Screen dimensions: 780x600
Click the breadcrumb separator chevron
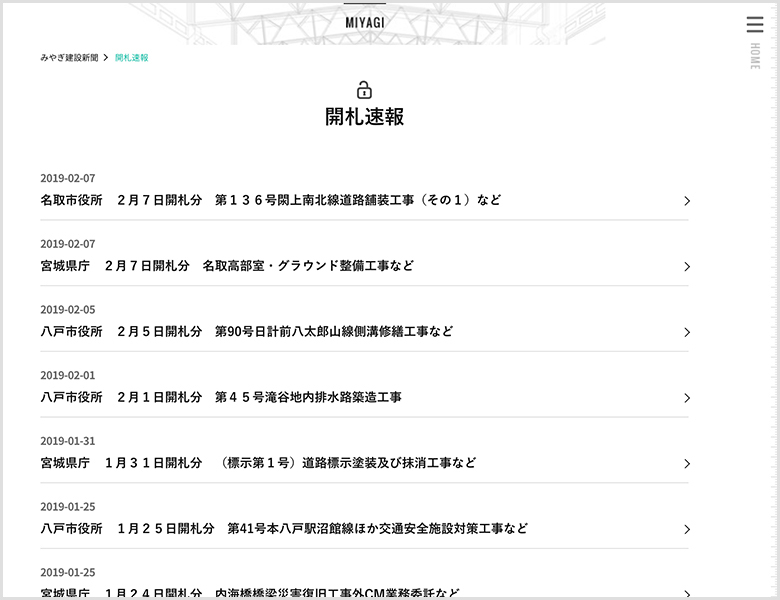(x=106, y=58)
